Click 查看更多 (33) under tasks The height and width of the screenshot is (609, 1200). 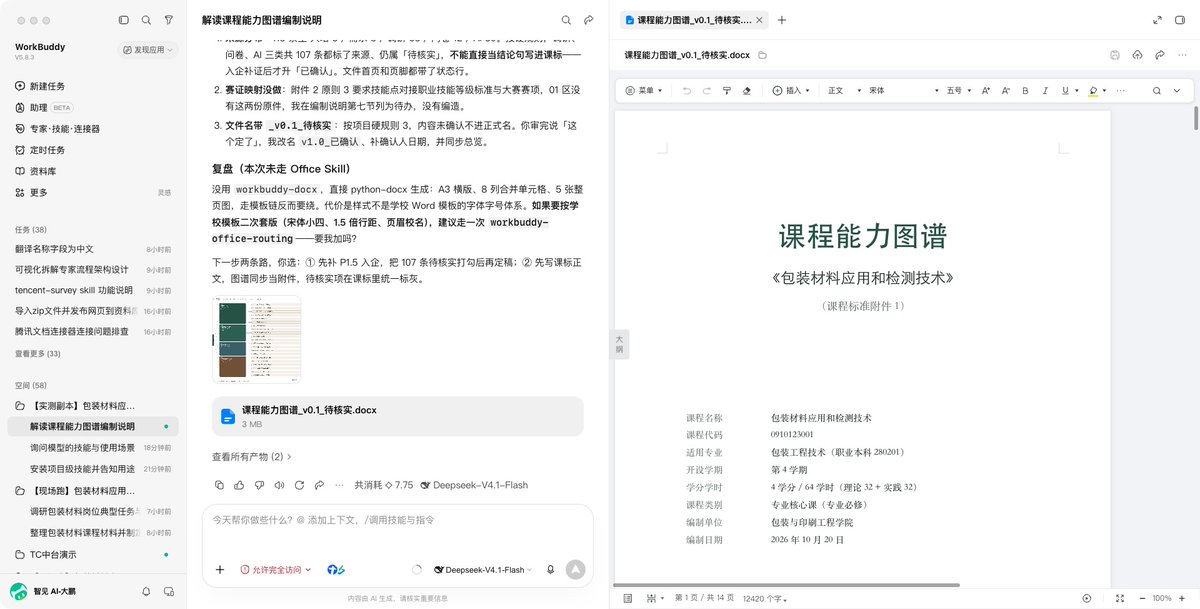37,353
